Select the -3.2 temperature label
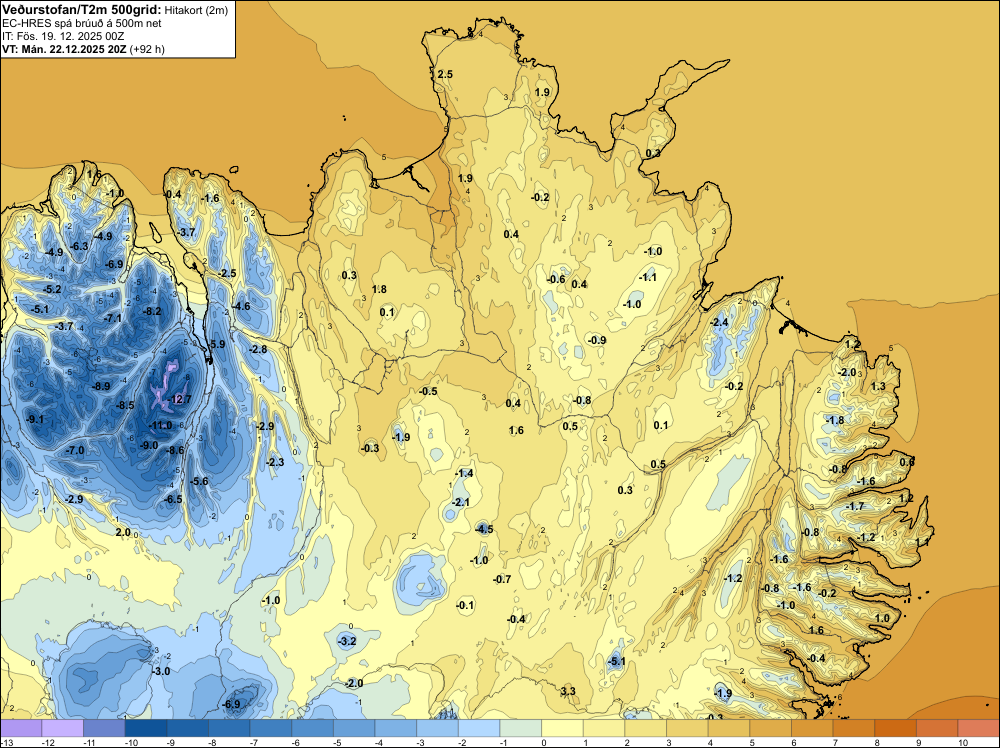 347,641
